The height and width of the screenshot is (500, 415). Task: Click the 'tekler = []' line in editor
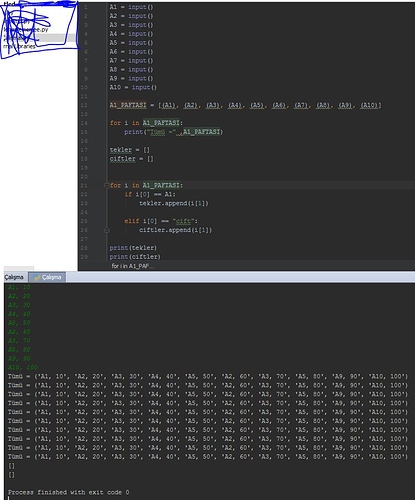(130, 150)
